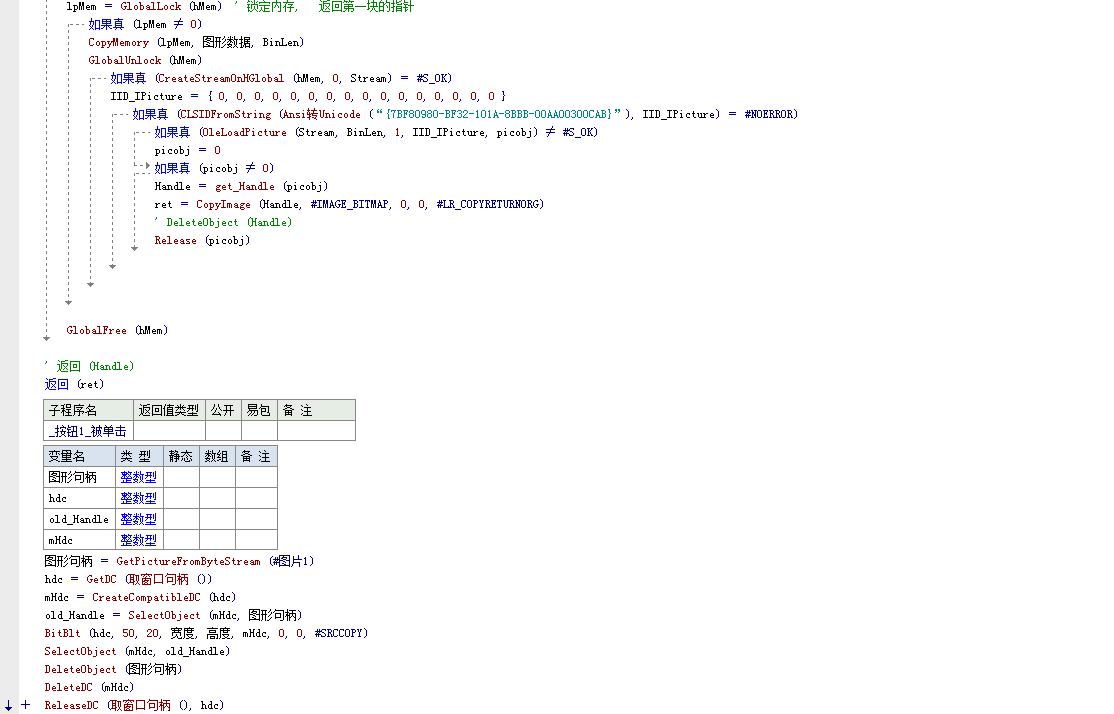This screenshot has height=714, width=1114.
Task: Click the 数组 header cell
Action: click(x=217, y=456)
